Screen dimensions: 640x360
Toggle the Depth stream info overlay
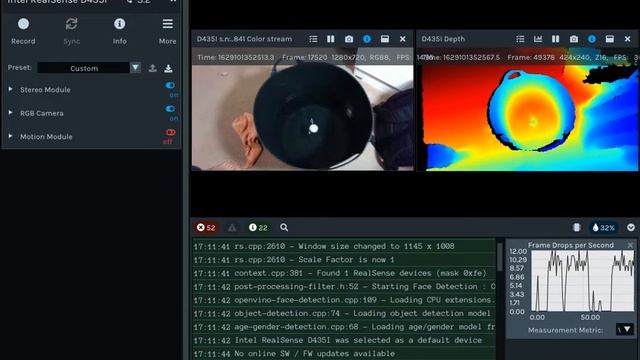tap(592, 39)
